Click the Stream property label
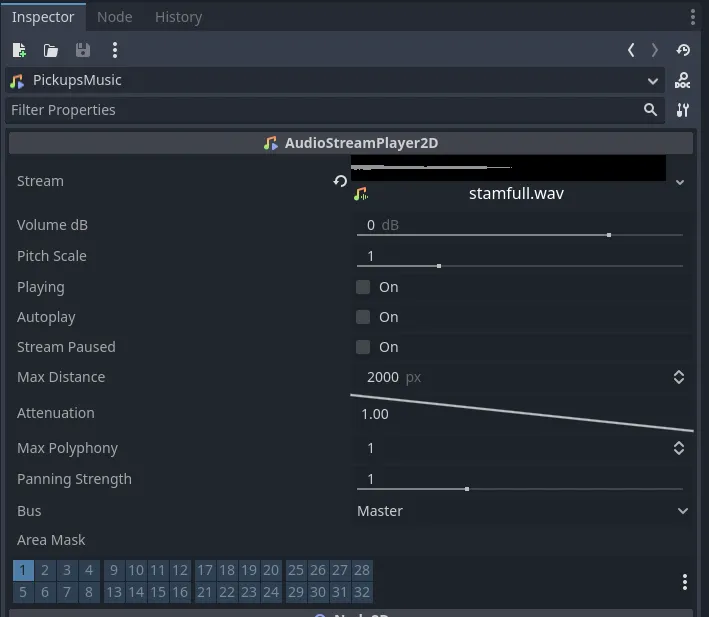 (x=40, y=181)
